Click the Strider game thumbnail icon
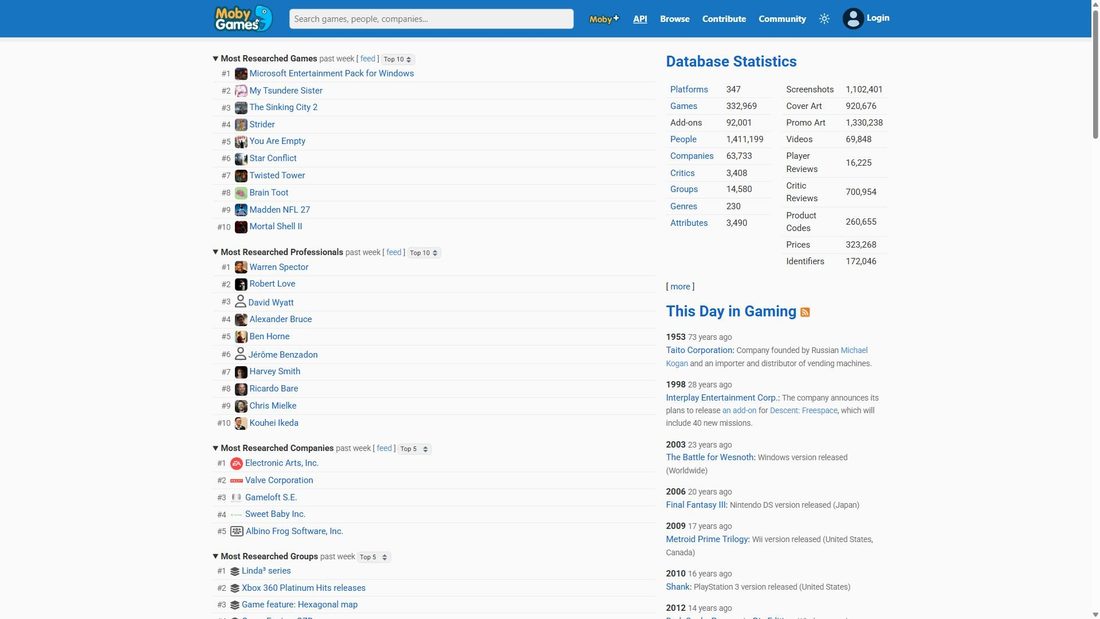 241,124
